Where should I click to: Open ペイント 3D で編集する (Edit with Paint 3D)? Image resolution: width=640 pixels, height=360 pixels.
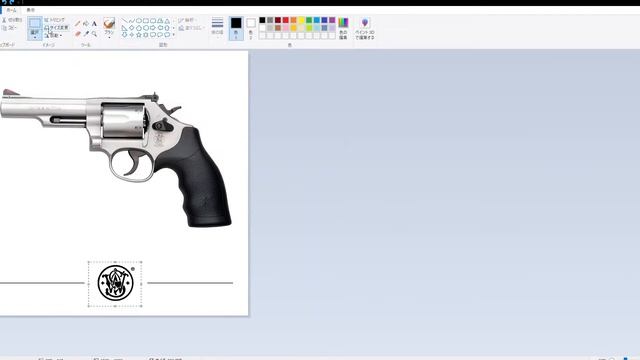(364, 28)
